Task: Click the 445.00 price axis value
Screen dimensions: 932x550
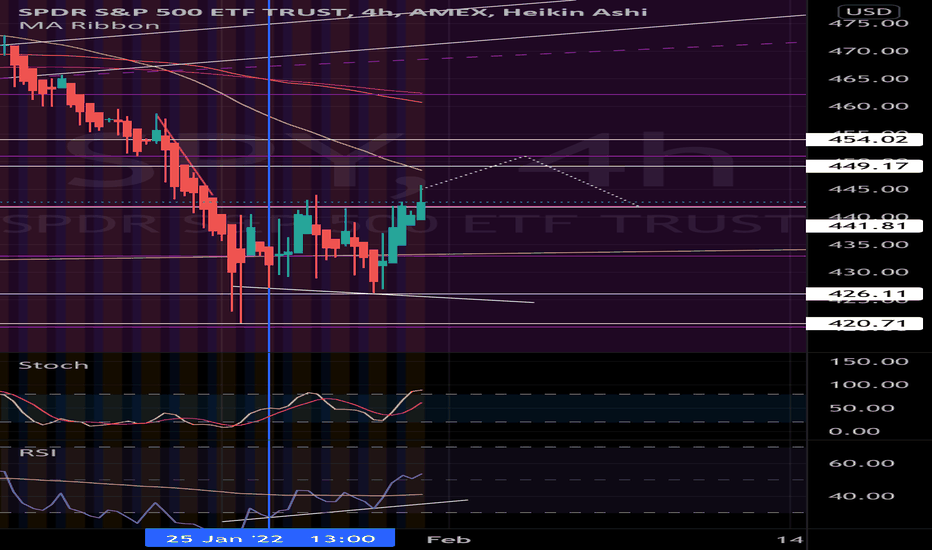Action: click(868, 190)
